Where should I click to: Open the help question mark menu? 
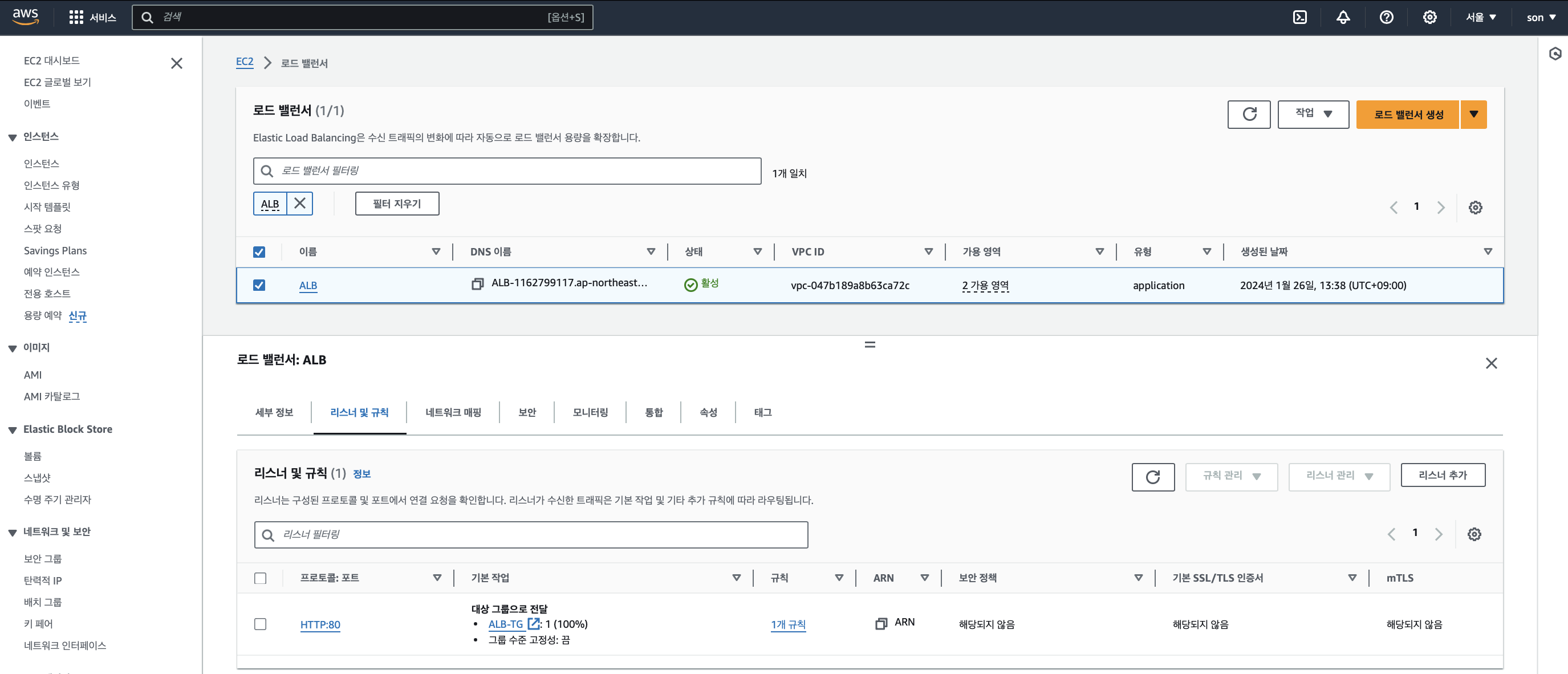point(1386,17)
